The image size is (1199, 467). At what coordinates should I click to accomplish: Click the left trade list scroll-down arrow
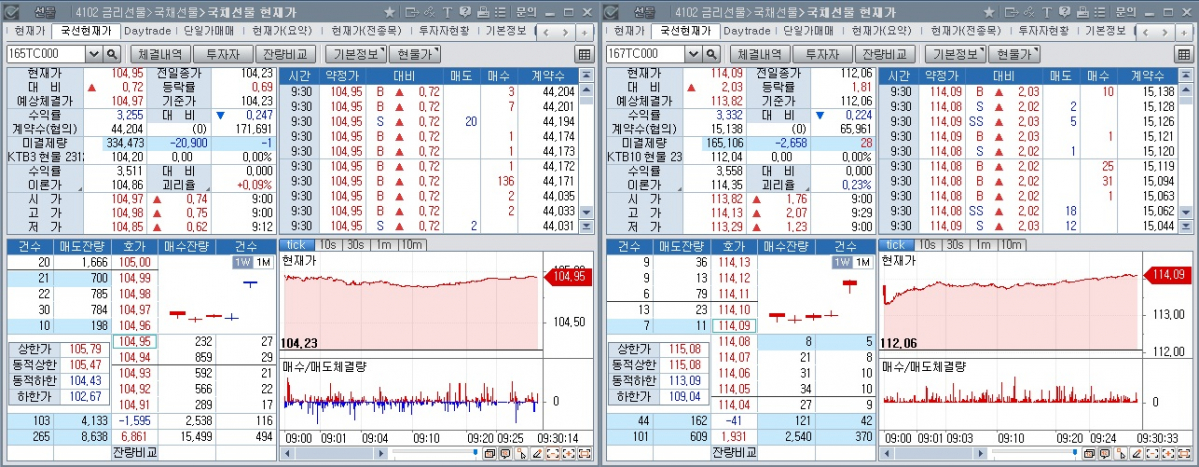[587, 212]
